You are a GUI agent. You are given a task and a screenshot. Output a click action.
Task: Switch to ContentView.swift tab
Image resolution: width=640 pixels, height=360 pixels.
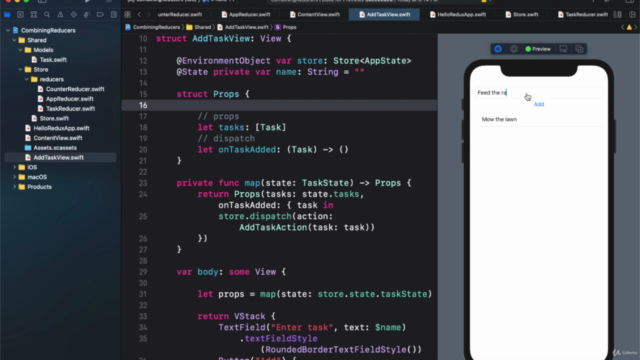315,15
